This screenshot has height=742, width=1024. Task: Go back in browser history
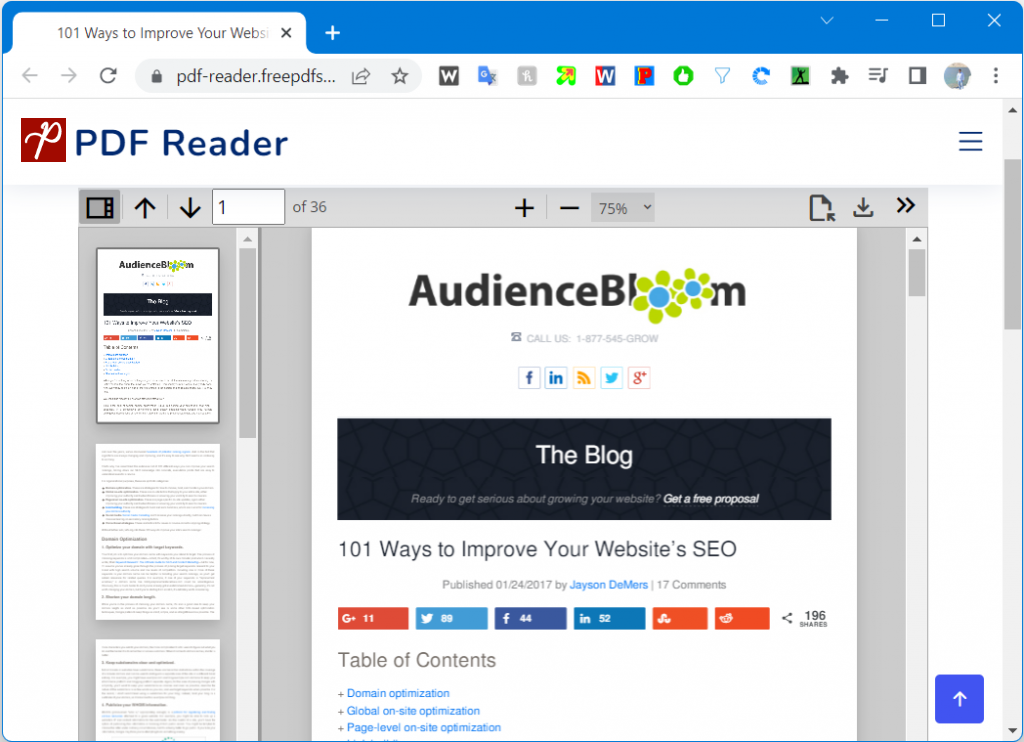point(30,76)
